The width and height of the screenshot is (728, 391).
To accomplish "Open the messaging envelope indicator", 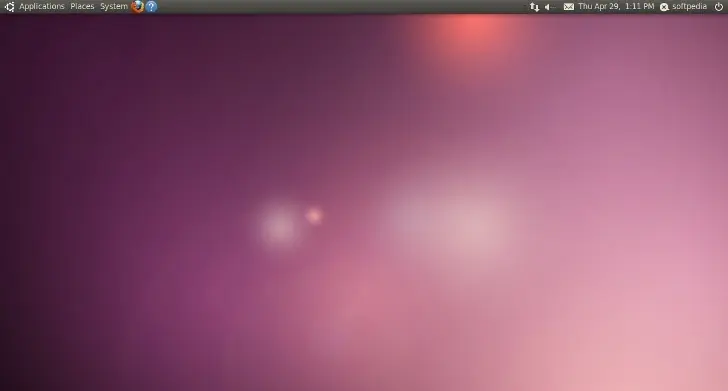I will 569,7.
